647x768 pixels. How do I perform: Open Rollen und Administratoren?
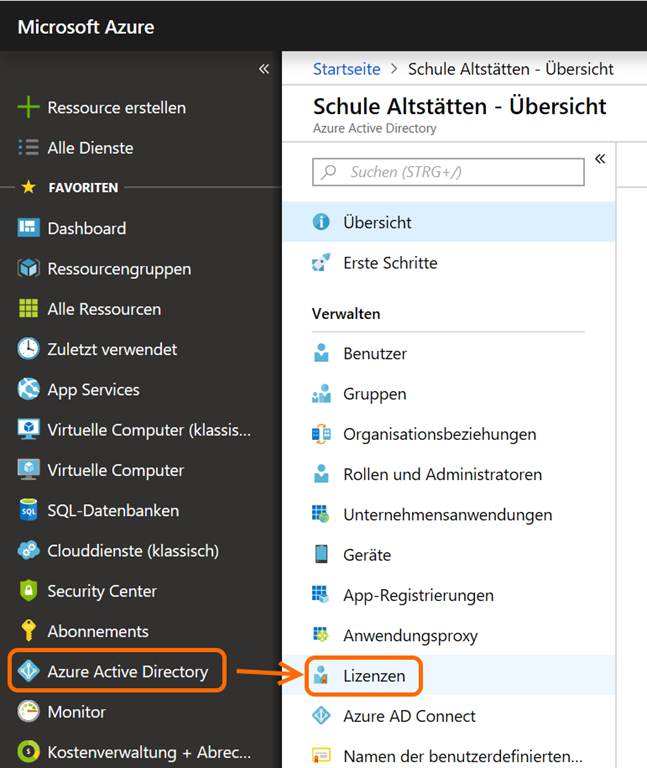tap(442, 474)
